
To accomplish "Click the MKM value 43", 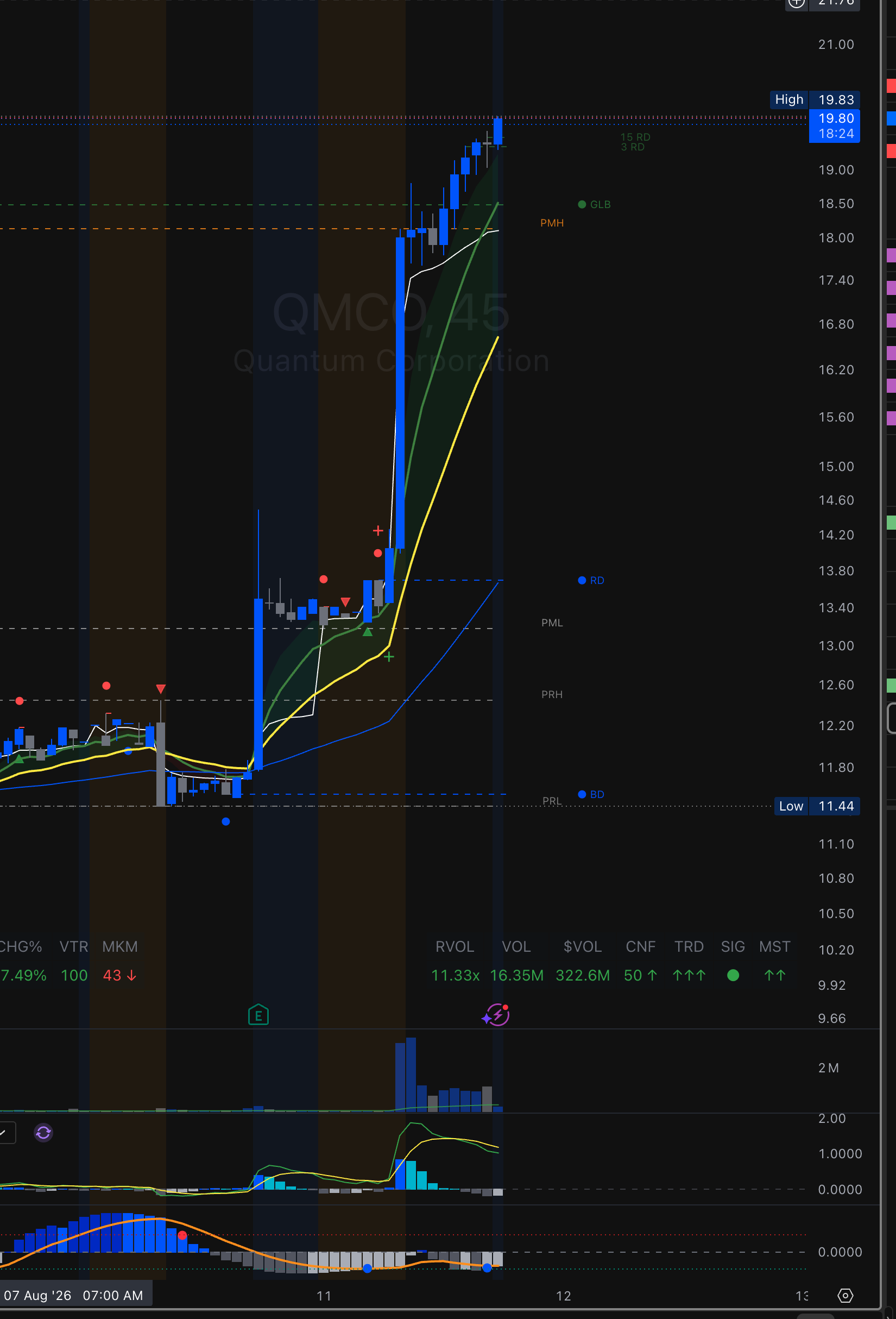I will pos(119,975).
